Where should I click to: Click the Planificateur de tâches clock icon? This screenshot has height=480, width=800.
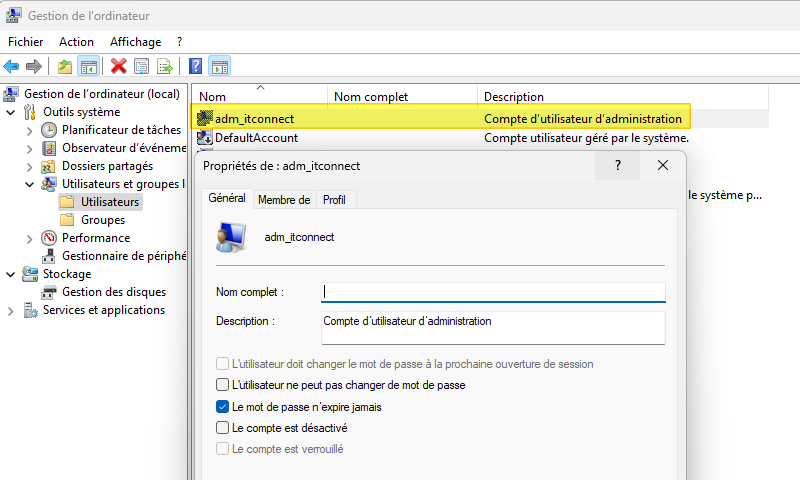click(x=49, y=130)
